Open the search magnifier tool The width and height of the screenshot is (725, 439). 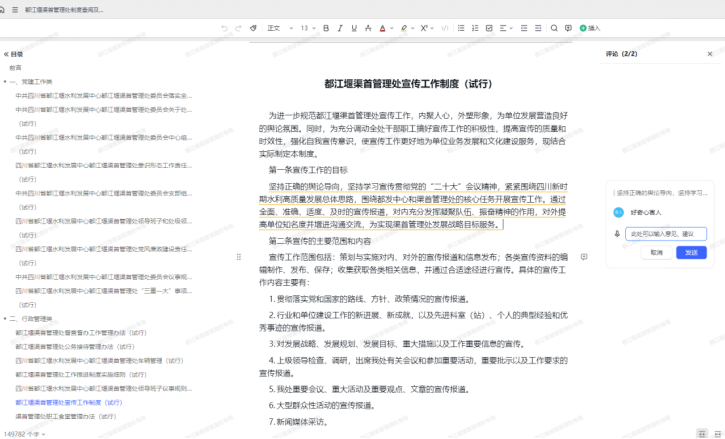pos(554,28)
